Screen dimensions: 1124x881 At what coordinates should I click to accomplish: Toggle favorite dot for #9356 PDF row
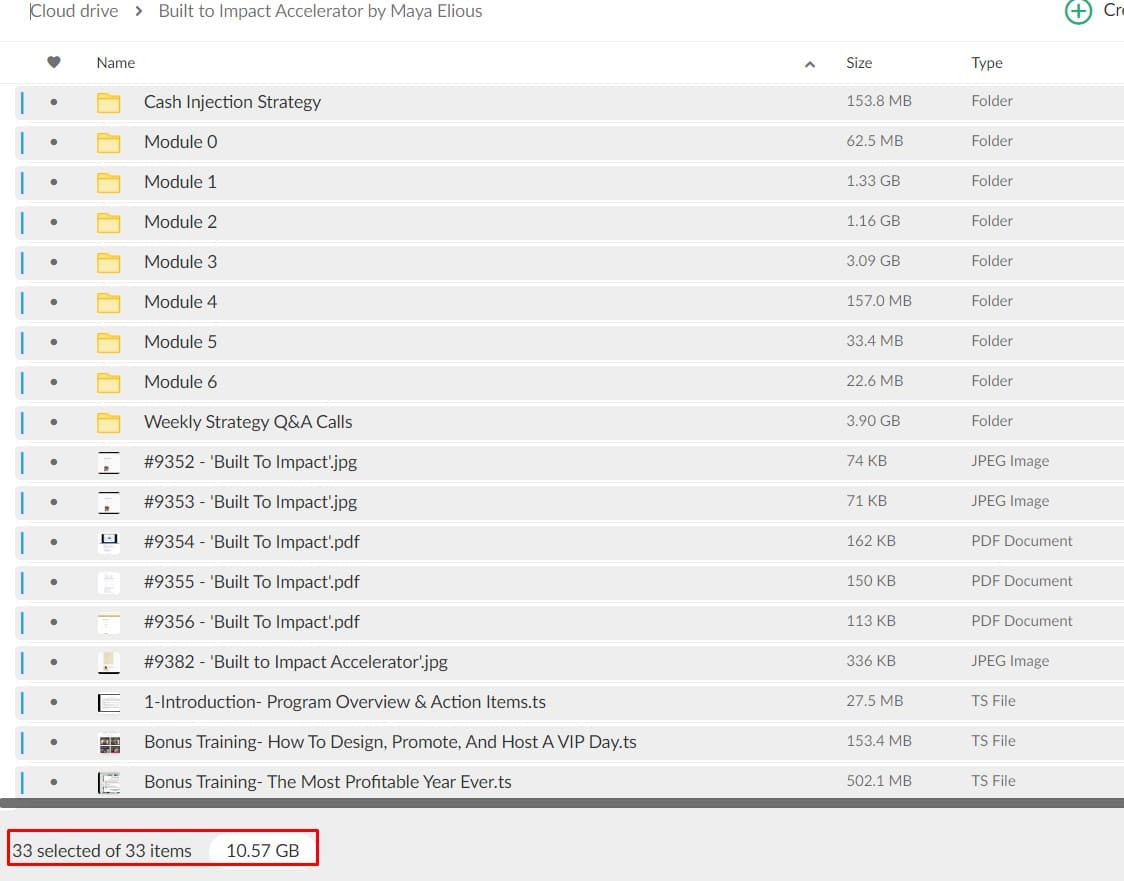pyautogui.click(x=54, y=622)
